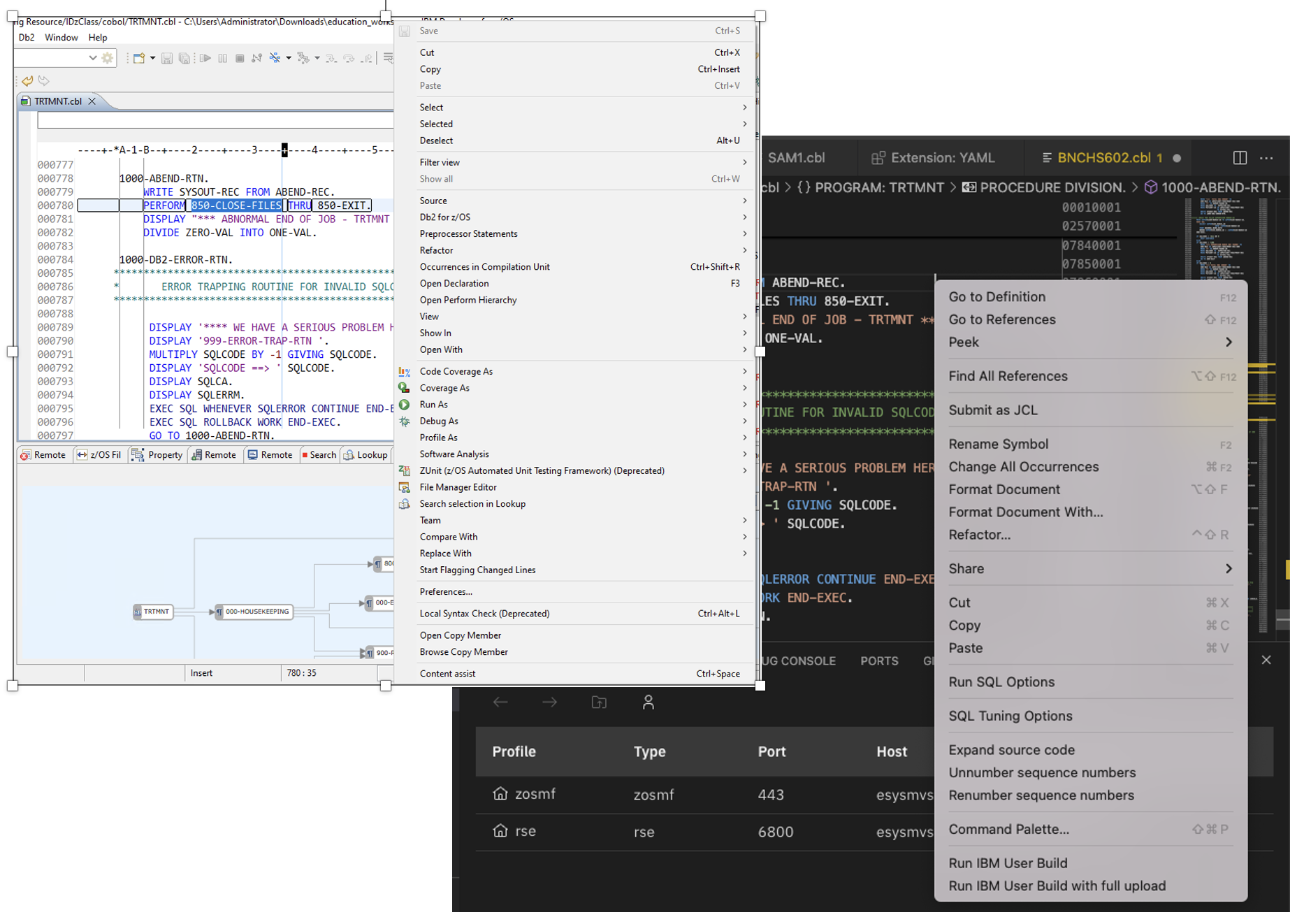
Task: Click the Disconnect debug toolbar icon
Action: pyautogui.click(x=256, y=58)
